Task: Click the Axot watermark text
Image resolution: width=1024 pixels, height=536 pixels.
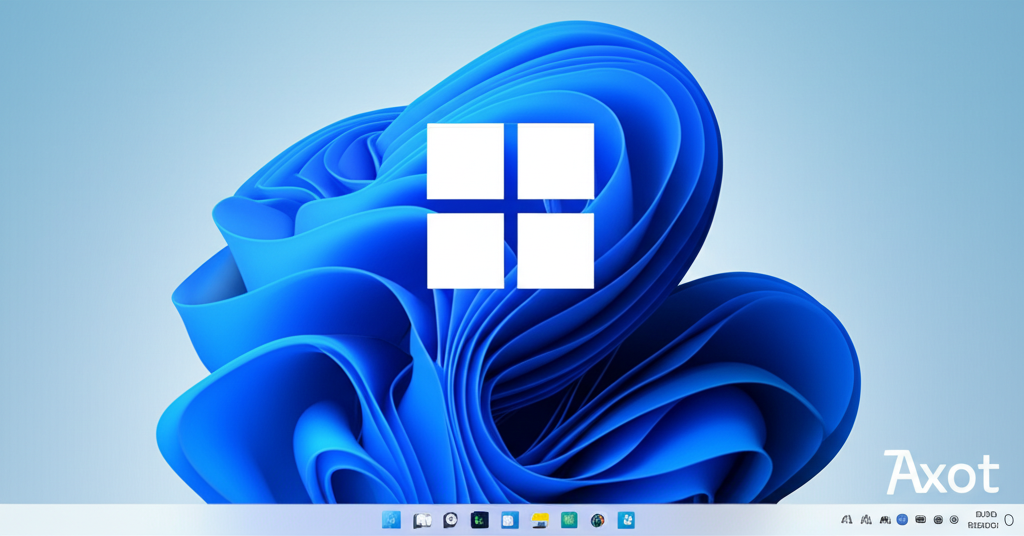Action: (941, 473)
